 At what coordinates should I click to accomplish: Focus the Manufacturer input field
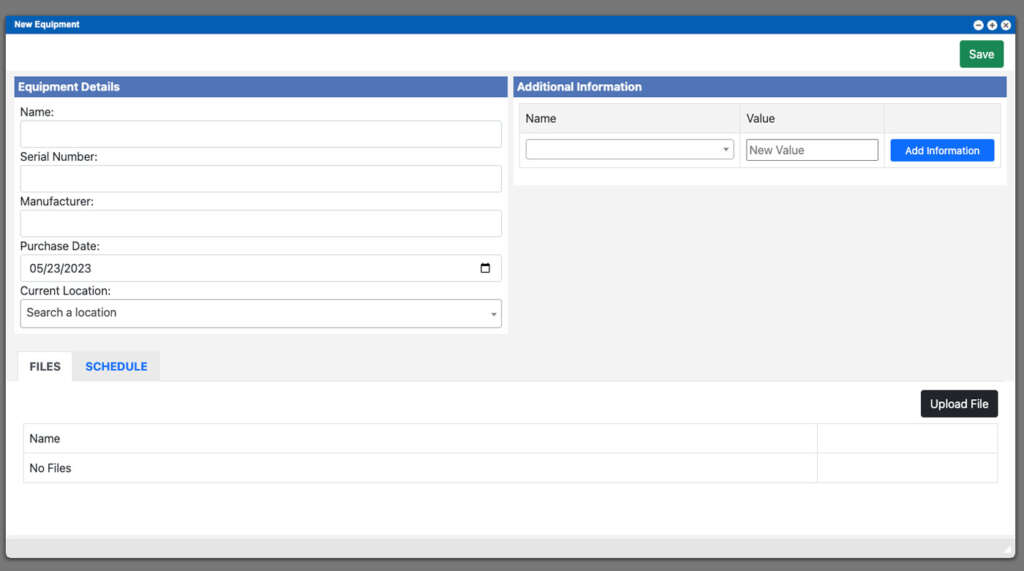(261, 223)
